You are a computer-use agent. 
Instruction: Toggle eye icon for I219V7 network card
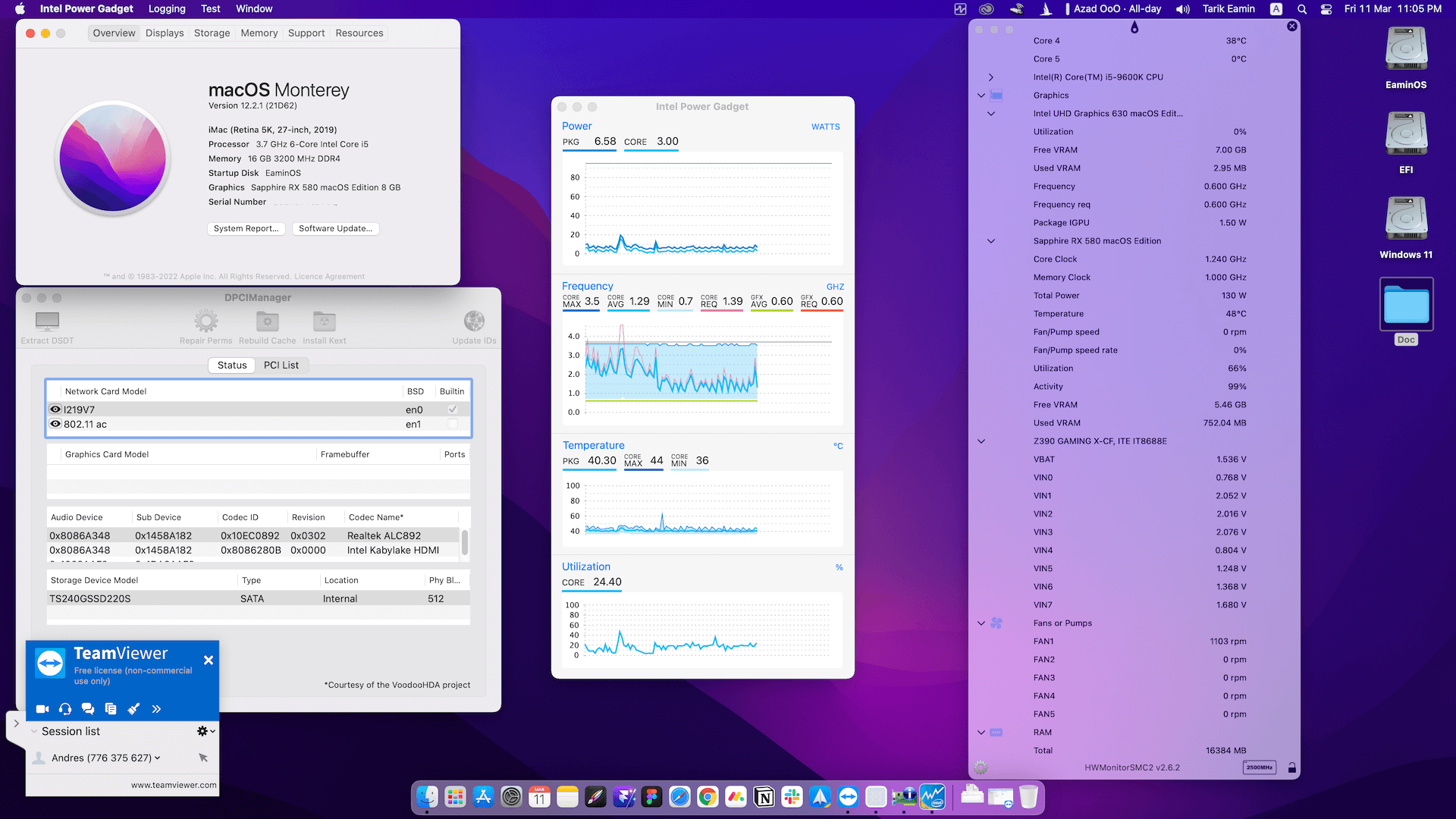55,409
